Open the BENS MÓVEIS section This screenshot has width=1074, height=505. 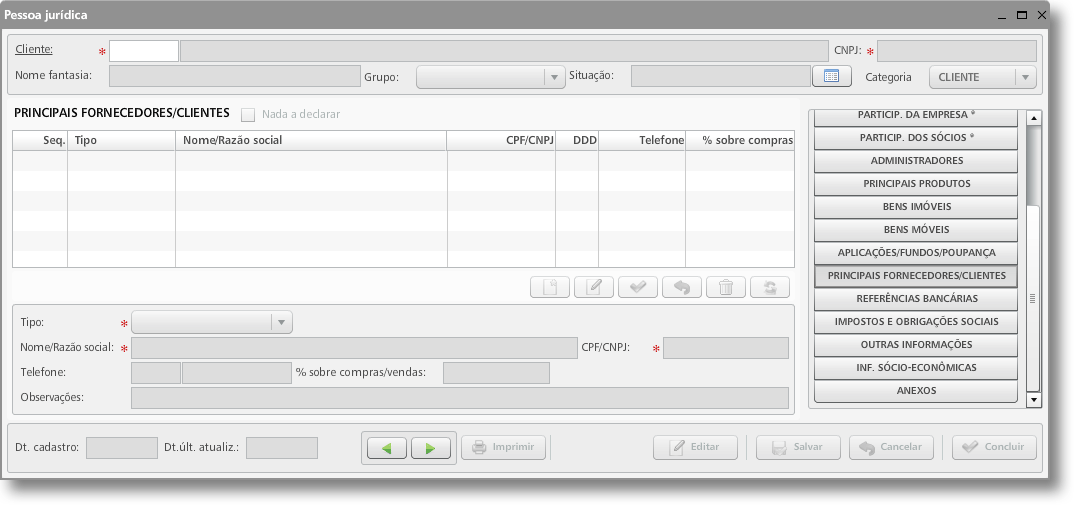tap(916, 230)
